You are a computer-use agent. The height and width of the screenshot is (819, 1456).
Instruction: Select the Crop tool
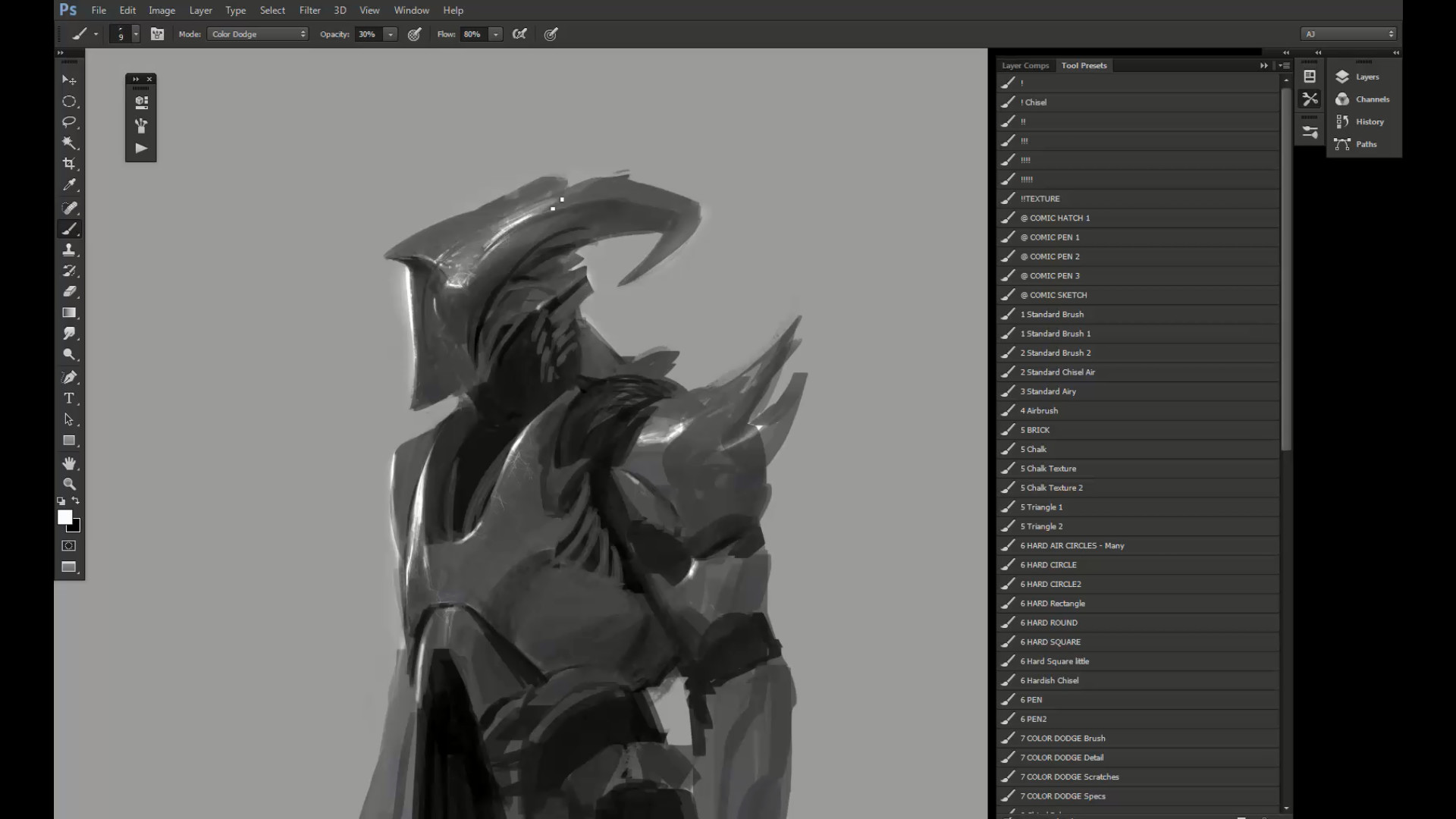69,164
